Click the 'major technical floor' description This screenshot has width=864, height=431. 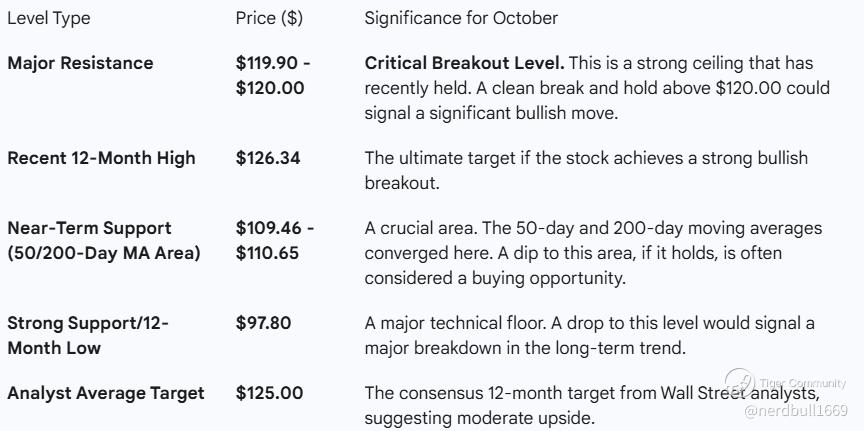590,335
